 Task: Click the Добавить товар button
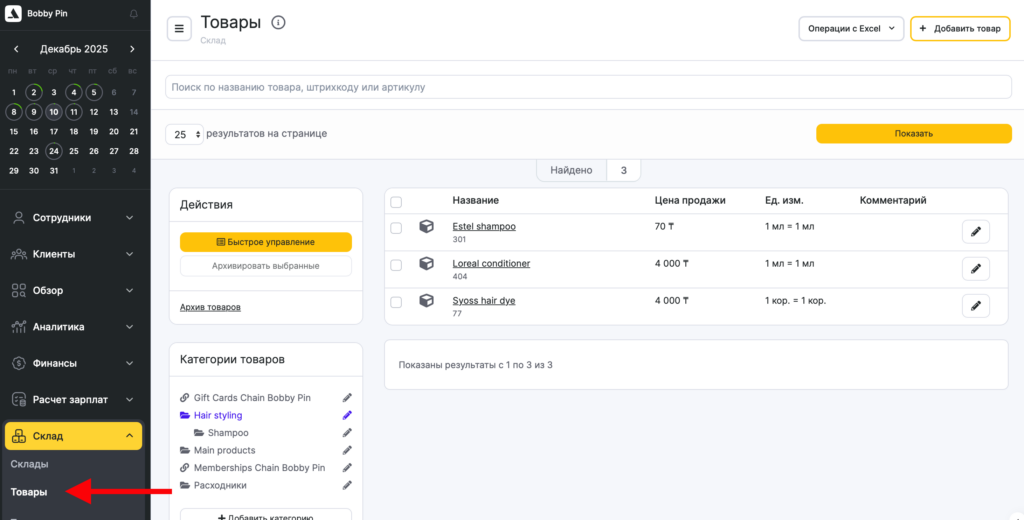point(959,29)
